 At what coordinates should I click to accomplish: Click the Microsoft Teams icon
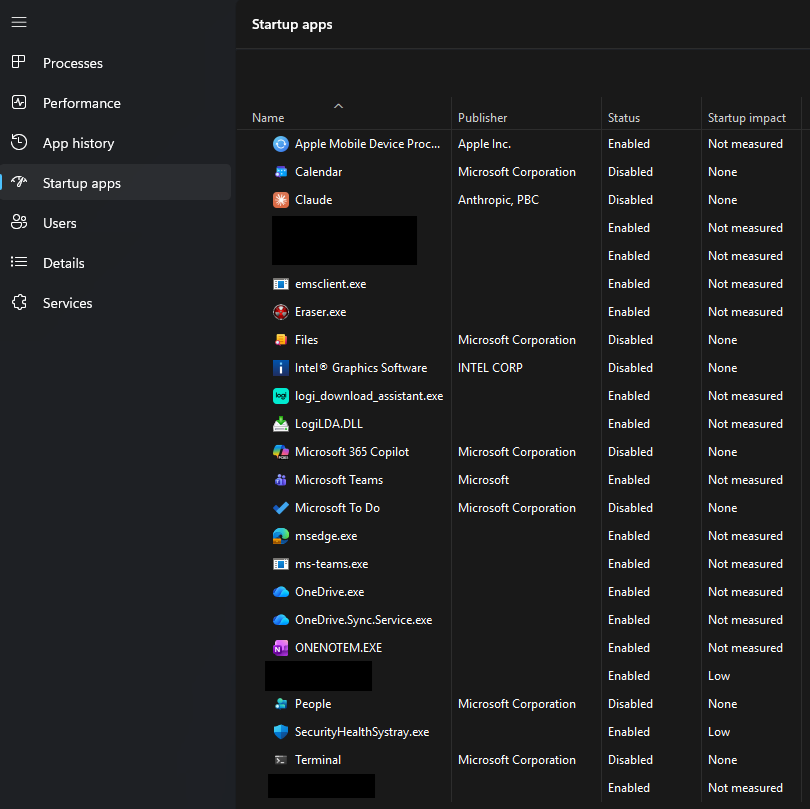(x=281, y=479)
